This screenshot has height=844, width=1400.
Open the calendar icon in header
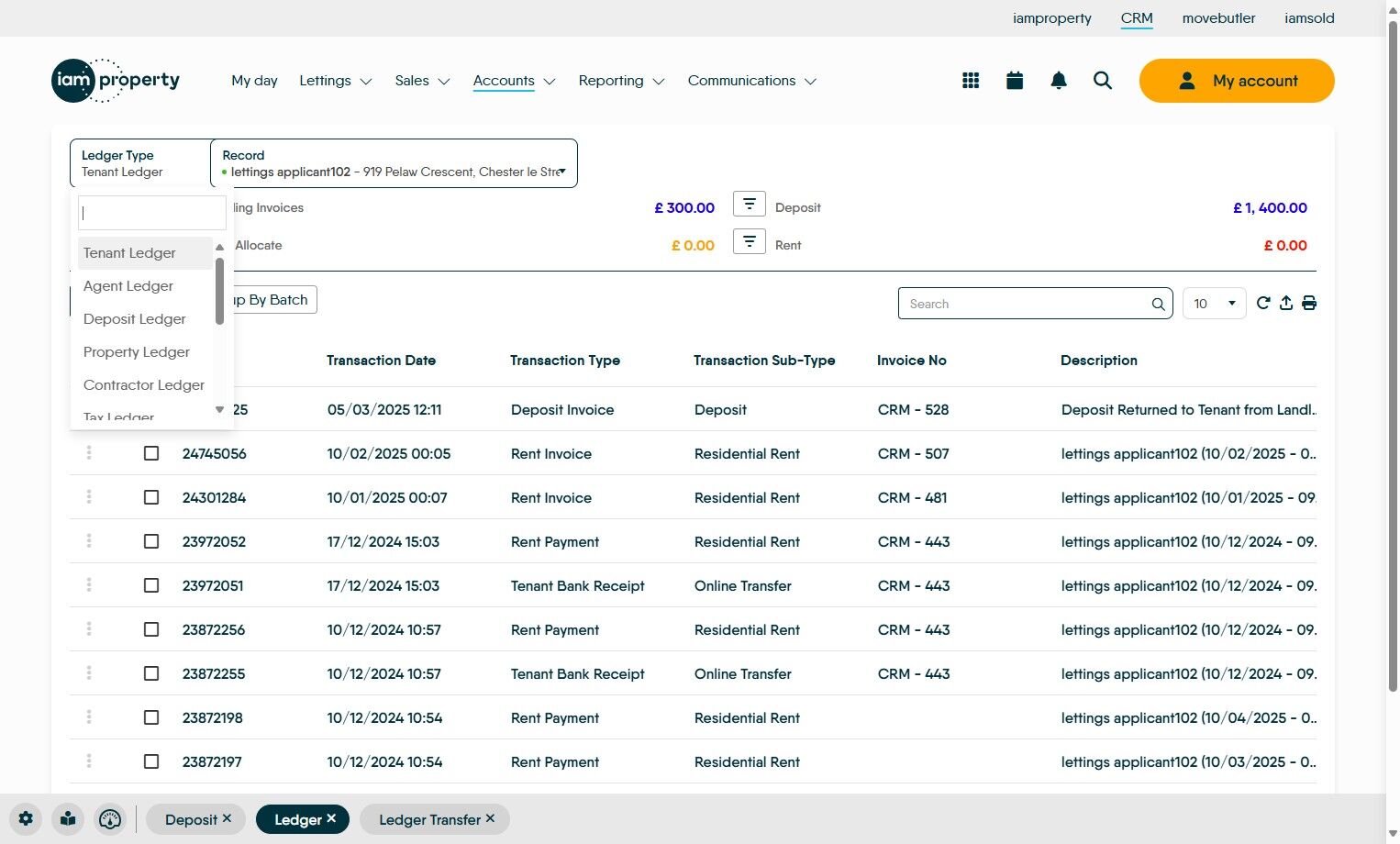(x=1015, y=81)
